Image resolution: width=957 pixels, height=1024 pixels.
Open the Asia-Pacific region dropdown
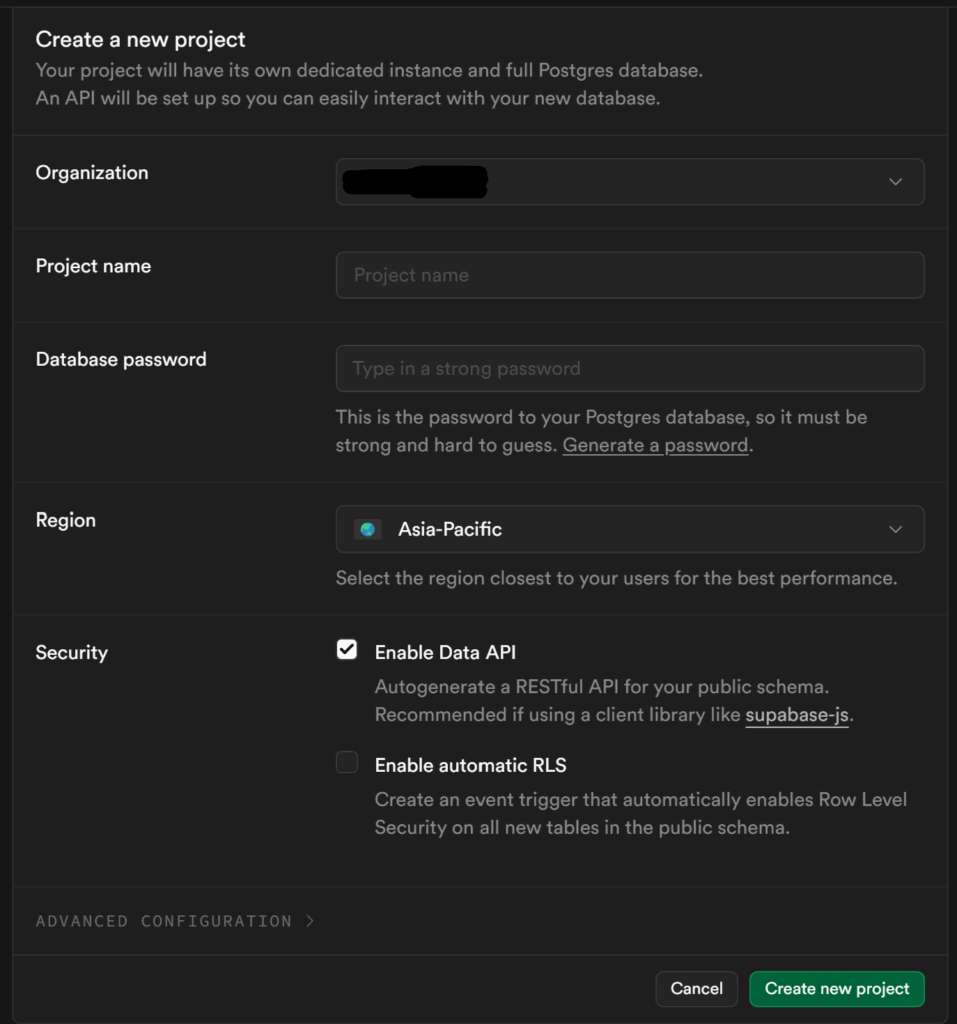(x=630, y=529)
